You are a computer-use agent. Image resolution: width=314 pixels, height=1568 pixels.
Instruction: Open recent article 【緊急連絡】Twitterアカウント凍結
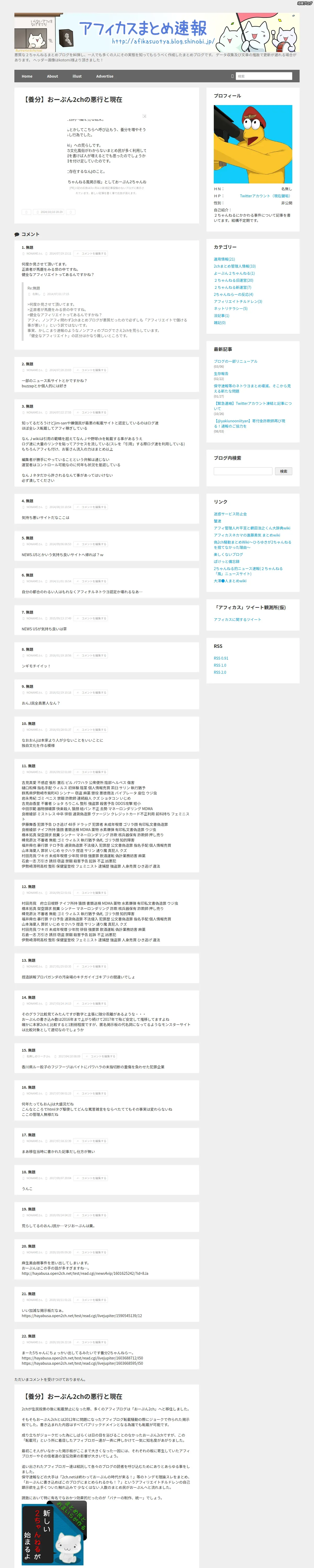point(253,406)
